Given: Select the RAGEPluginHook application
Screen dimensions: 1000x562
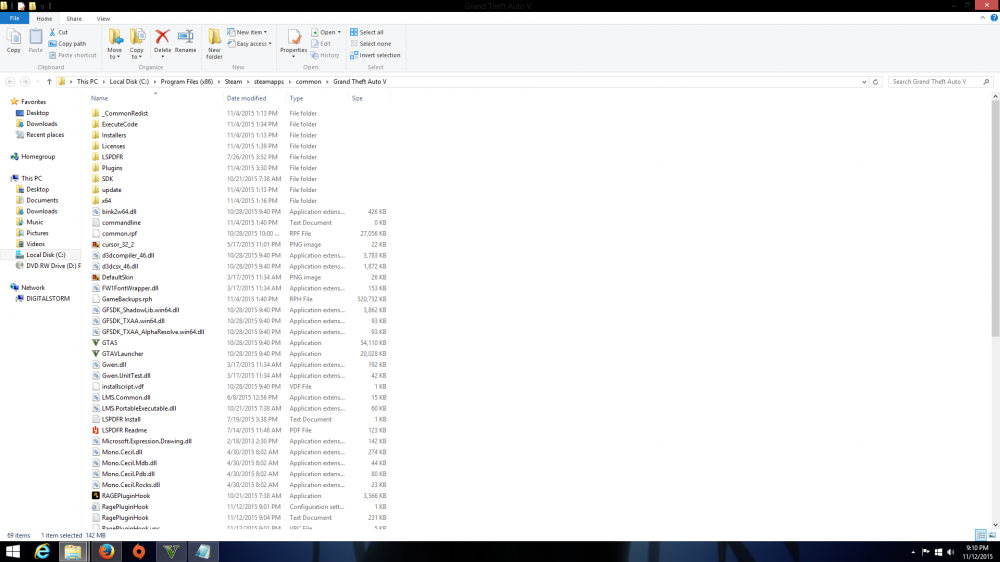Looking at the screenshot, I should click(x=126, y=496).
